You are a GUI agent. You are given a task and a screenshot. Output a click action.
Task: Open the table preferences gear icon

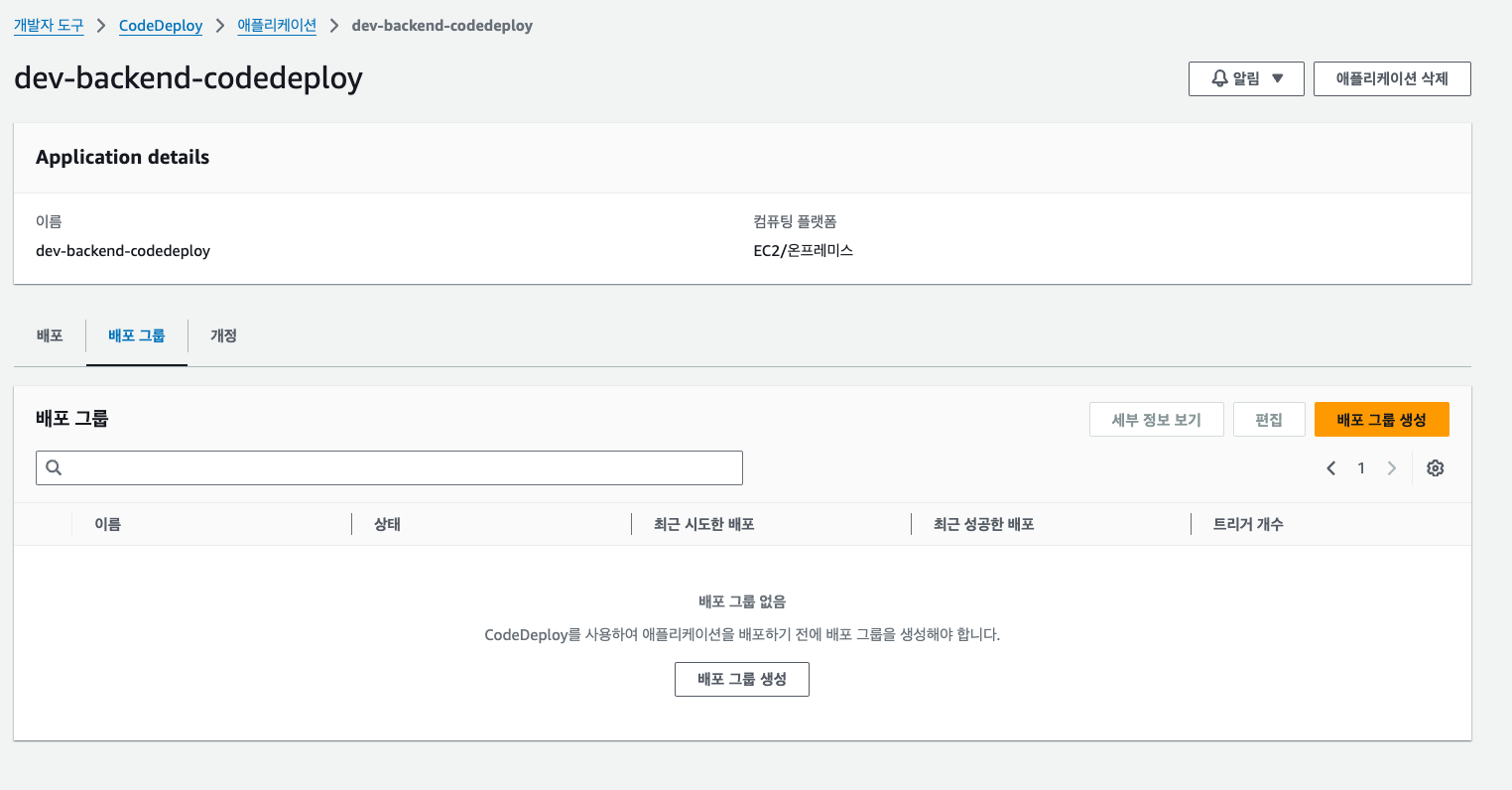(x=1435, y=468)
